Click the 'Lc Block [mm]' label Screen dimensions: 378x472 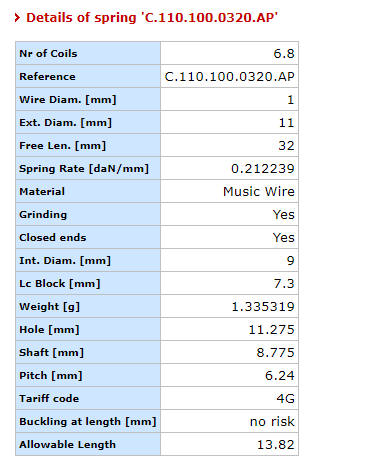(x=60, y=284)
